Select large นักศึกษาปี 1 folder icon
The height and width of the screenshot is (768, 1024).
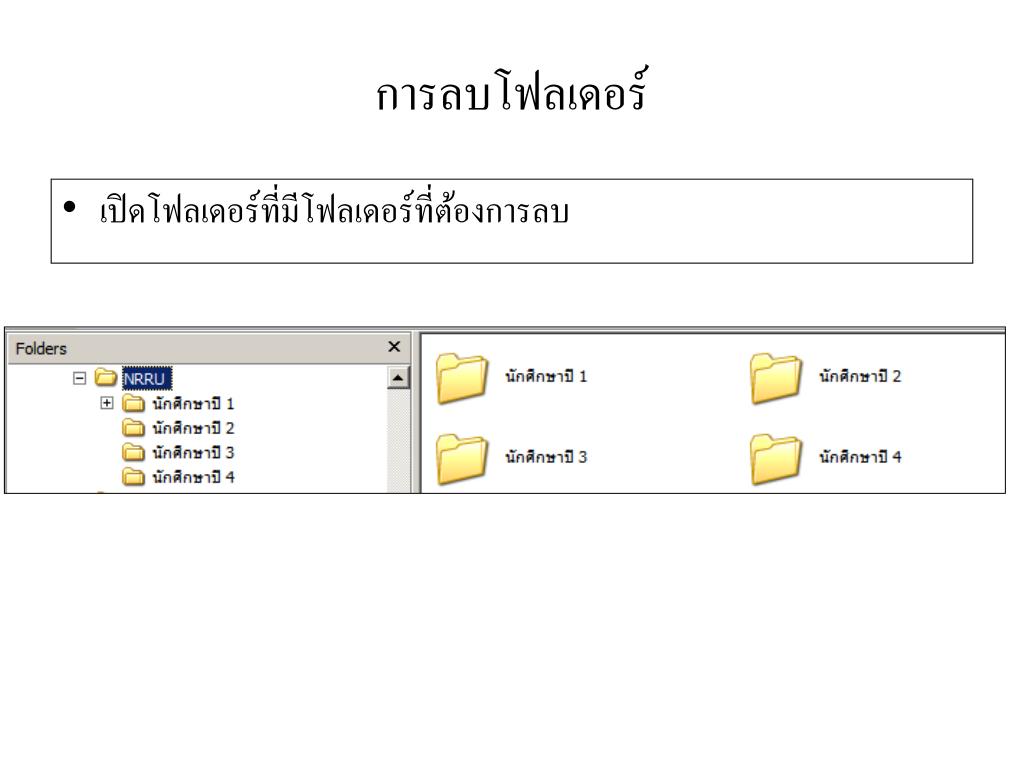462,378
